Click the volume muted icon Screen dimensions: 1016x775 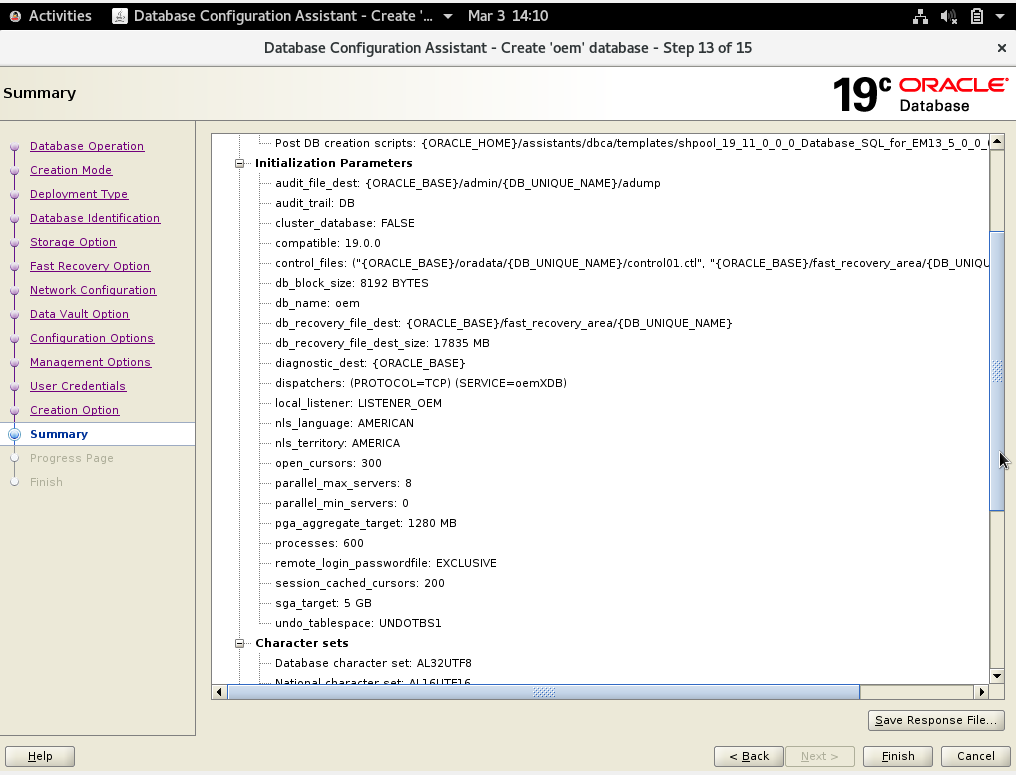tap(949, 16)
